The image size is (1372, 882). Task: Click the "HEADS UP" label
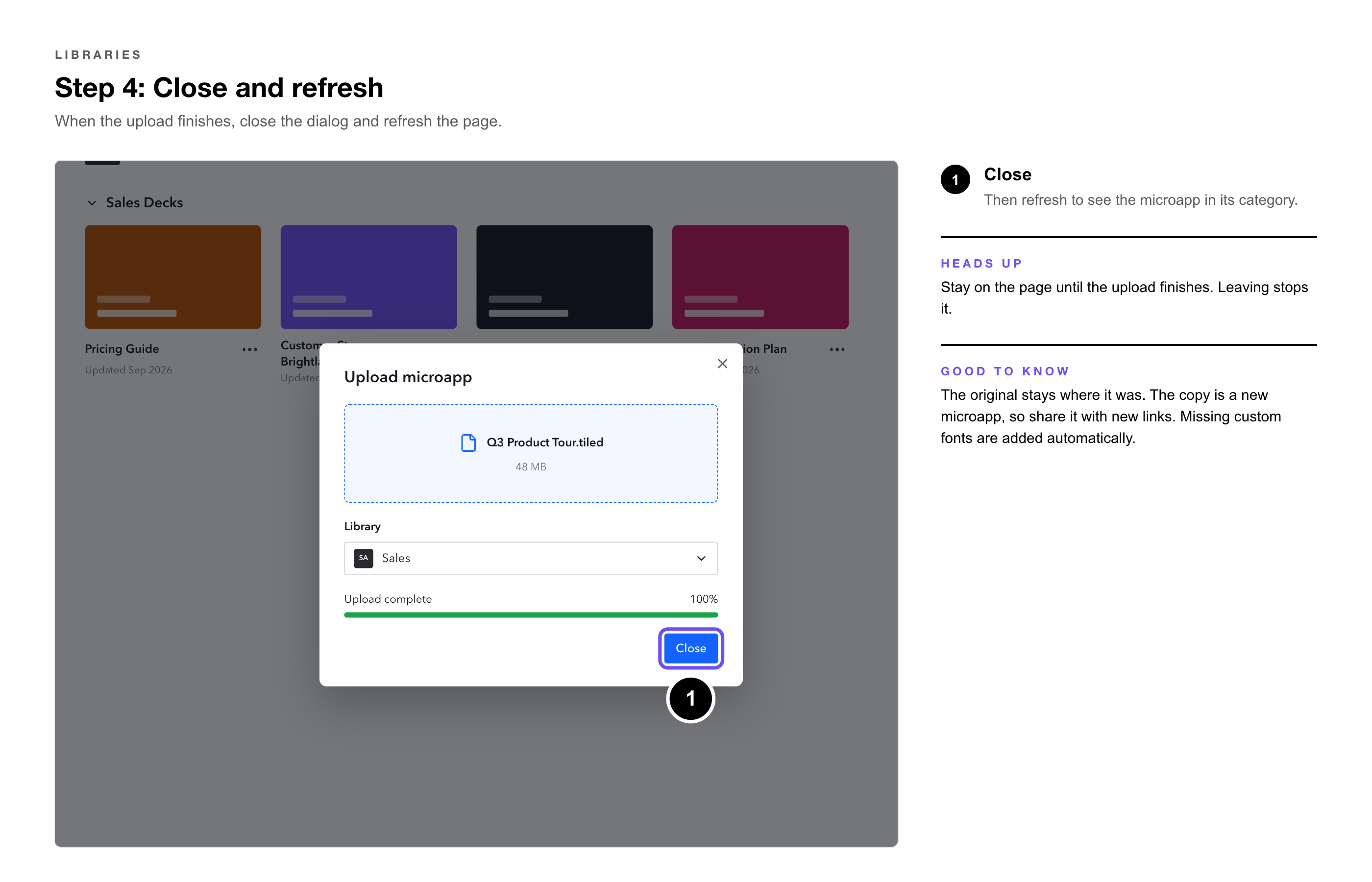click(981, 264)
